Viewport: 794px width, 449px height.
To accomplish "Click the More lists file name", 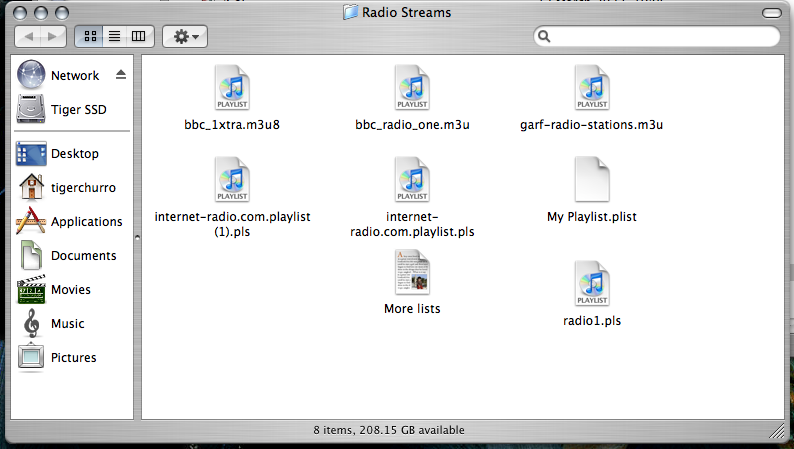I will click(412, 308).
